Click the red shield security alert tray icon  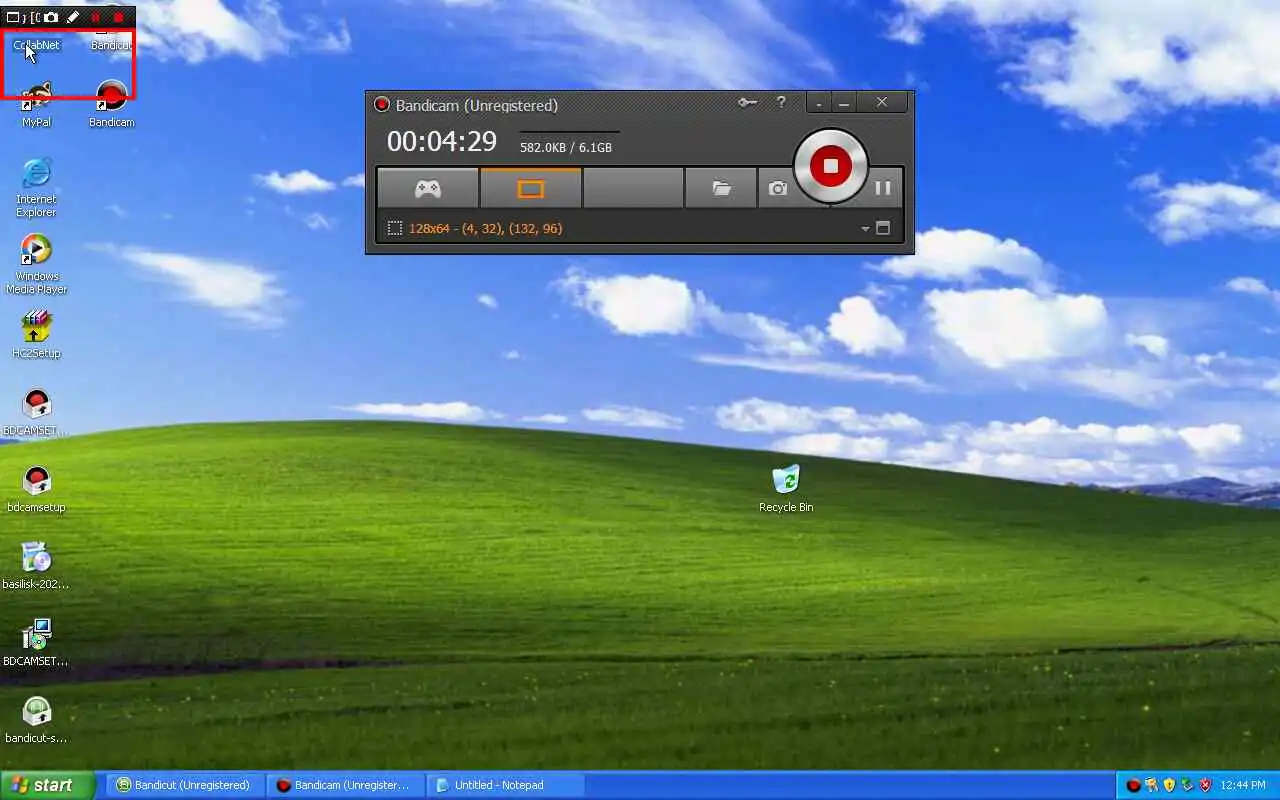[x=1205, y=785]
